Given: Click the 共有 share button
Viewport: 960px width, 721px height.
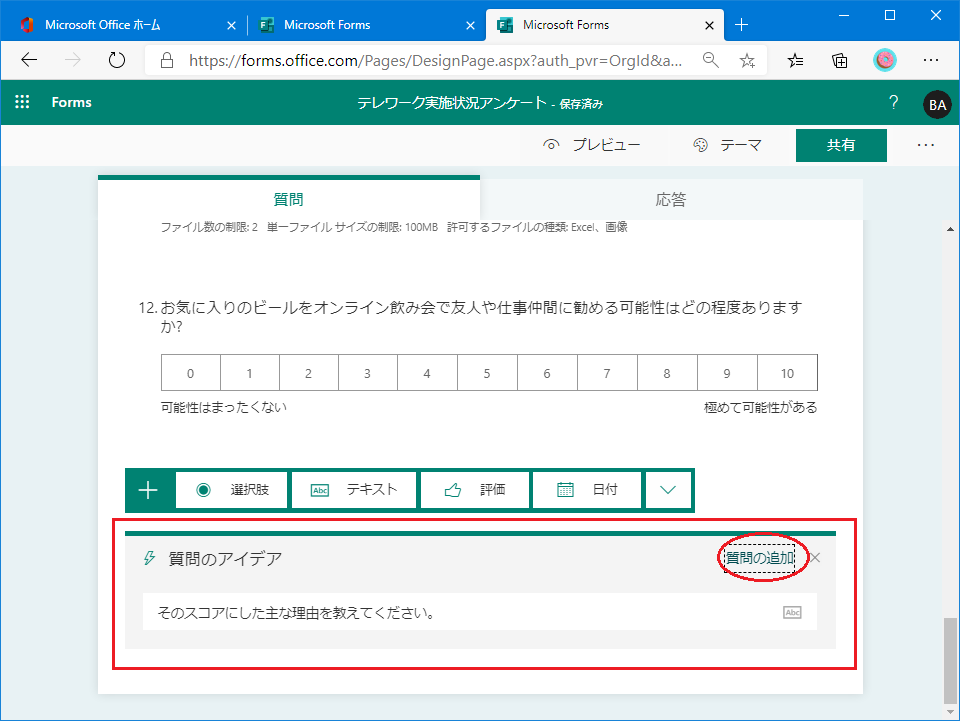Looking at the screenshot, I should point(840,145).
